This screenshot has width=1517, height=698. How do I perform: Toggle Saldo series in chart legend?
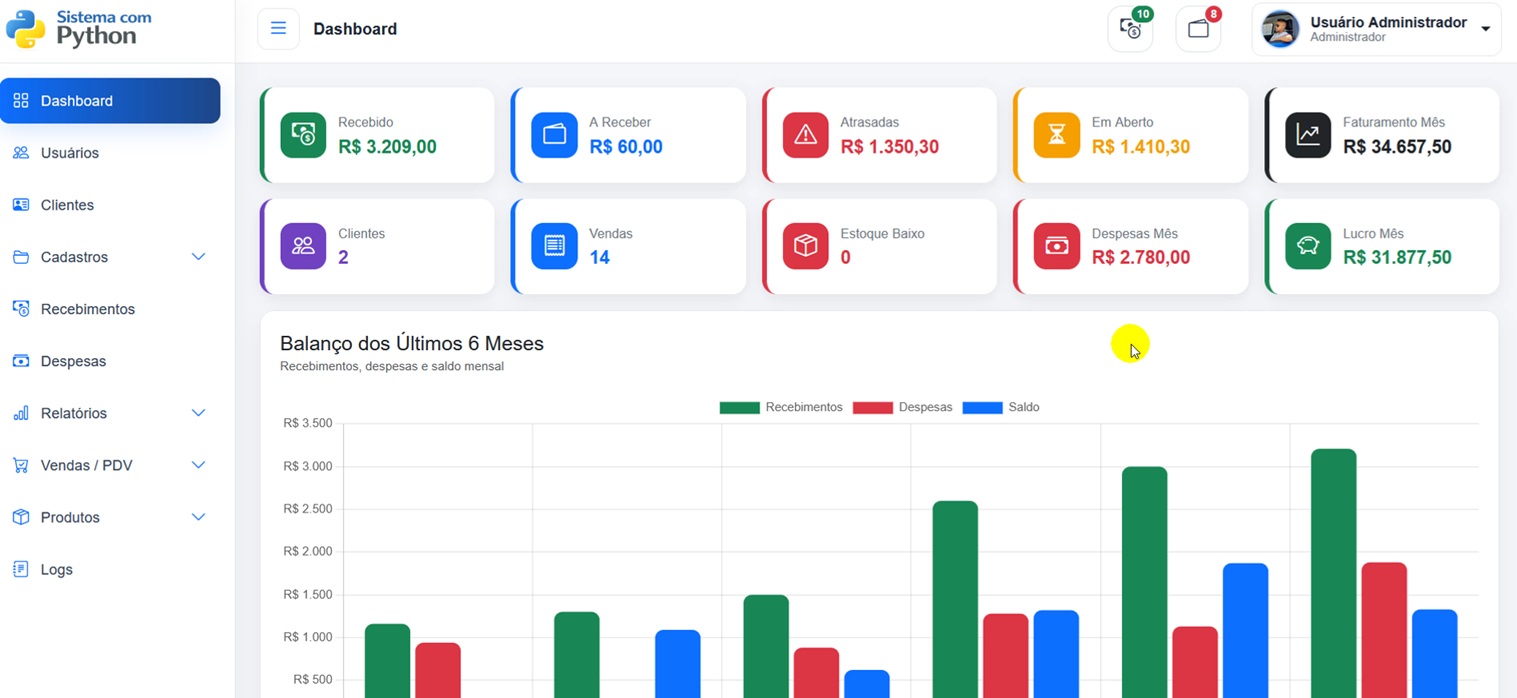[1001, 407]
